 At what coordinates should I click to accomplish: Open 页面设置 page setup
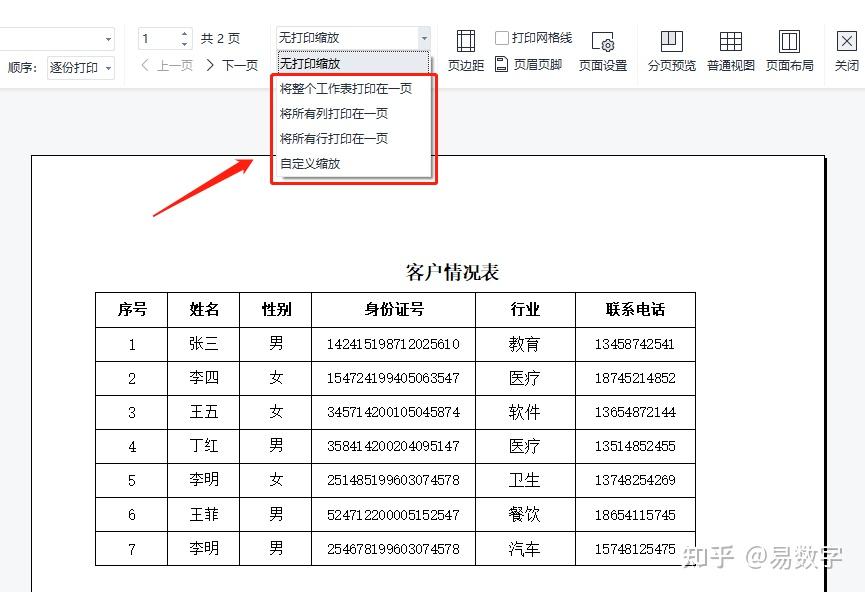coord(602,51)
